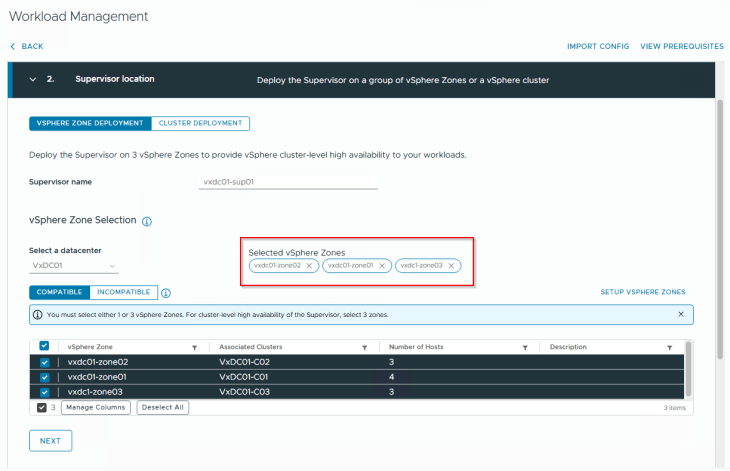The width and height of the screenshot is (730, 471).
Task: Dismiss the zone selection info banner
Action: pos(681,314)
